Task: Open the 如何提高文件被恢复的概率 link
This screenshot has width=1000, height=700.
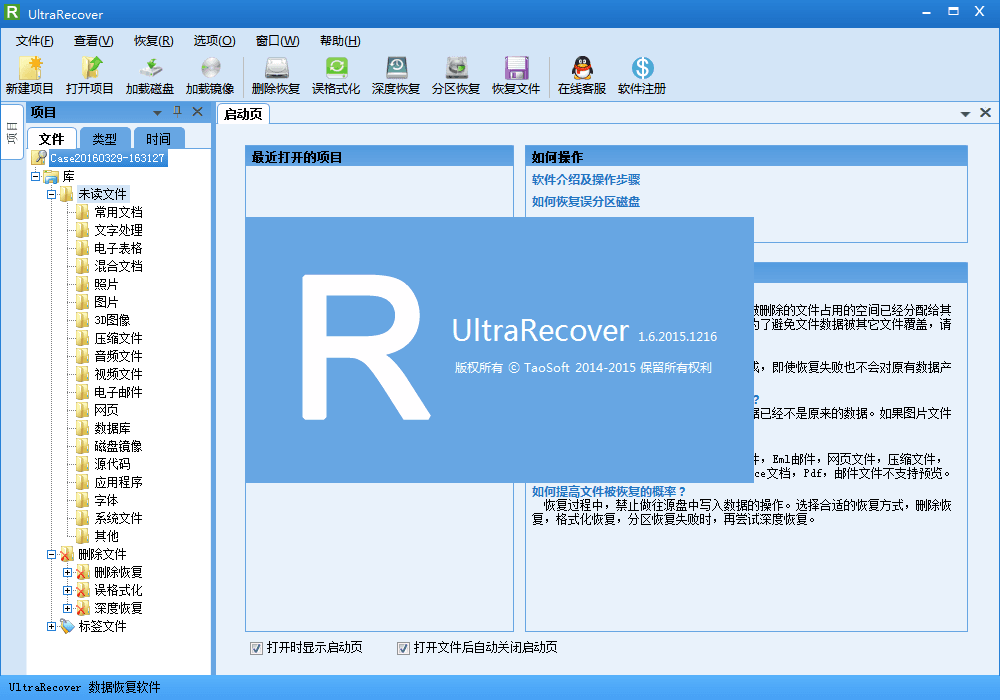Action: (609, 491)
